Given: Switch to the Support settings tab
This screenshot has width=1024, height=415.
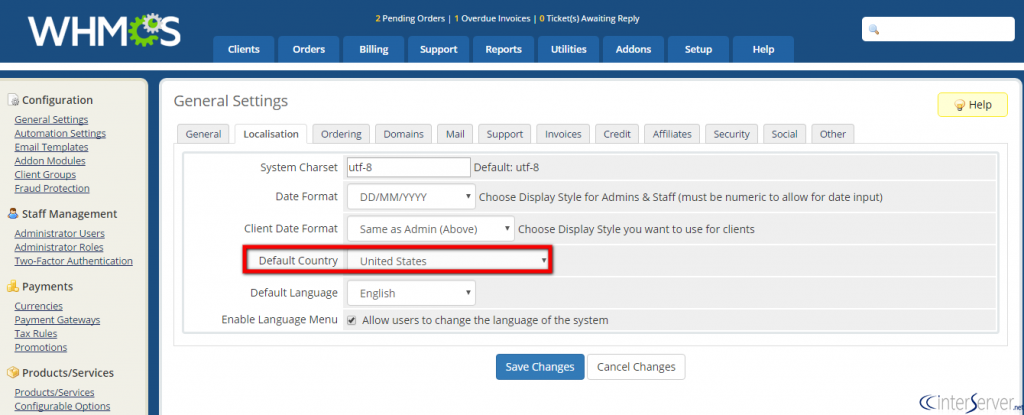Looking at the screenshot, I should pyautogui.click(x=505, y=134).
